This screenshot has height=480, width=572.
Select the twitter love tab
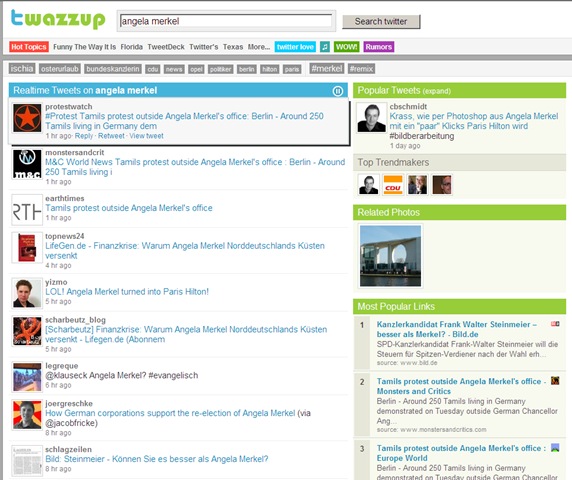pyautogui.click(x=295, y=47)
